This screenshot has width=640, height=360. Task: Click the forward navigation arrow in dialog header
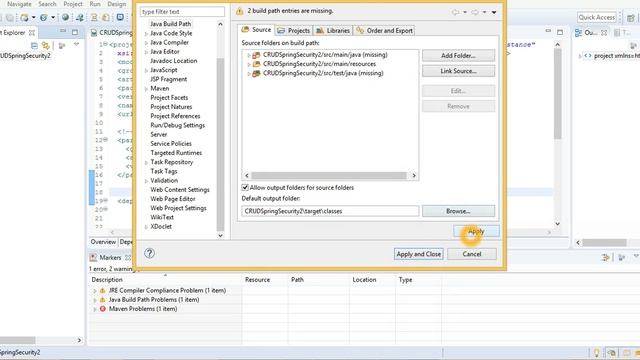[x=475, y=12]
